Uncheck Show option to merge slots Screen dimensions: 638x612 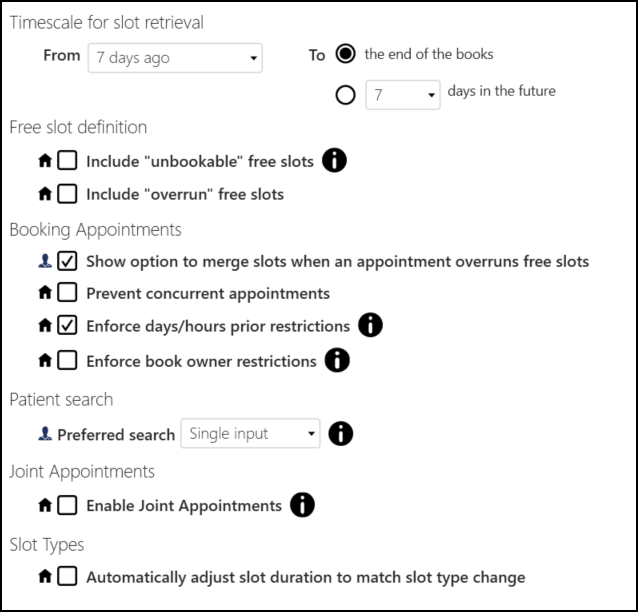coord(67,261)
